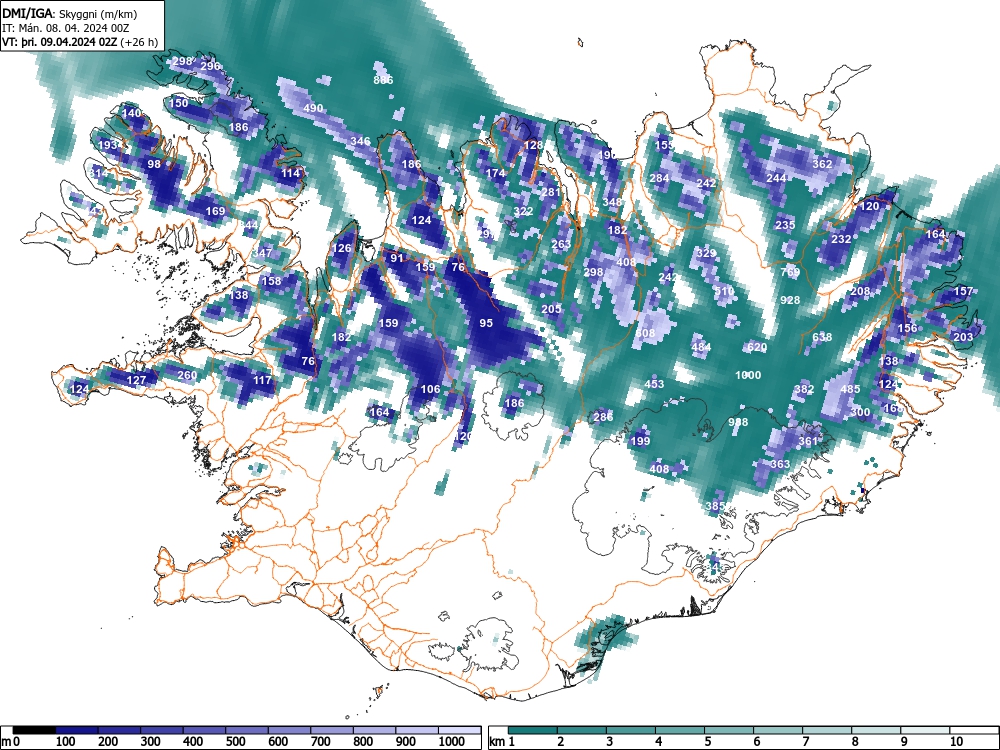Click the visibility value 928 on the map

pos(790,300)
